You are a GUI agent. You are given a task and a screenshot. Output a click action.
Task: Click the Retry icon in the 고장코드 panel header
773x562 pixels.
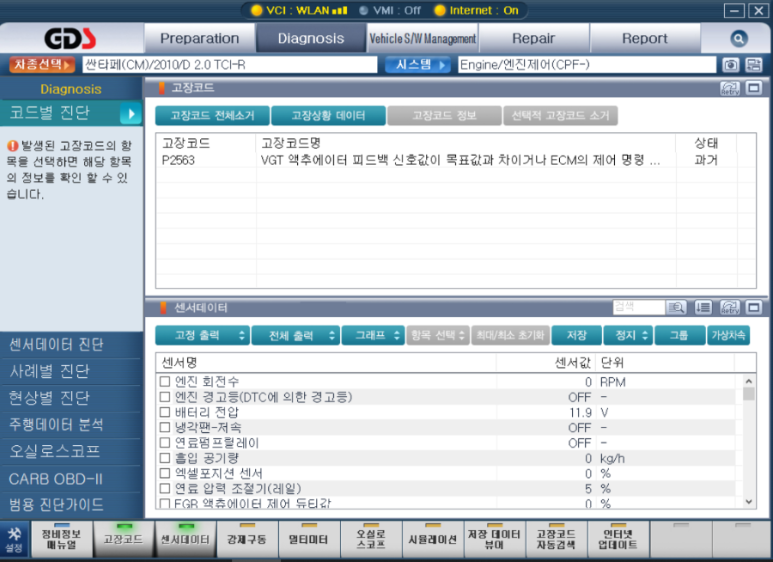click(730, 88)
